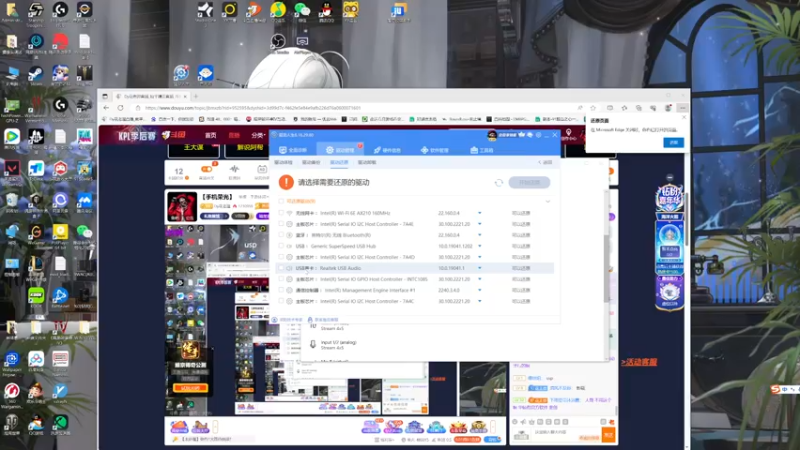Open the QQ penguin desktop icon
Image resolution: width=800 pixels, height=450 pixels.
click(326, 12)
